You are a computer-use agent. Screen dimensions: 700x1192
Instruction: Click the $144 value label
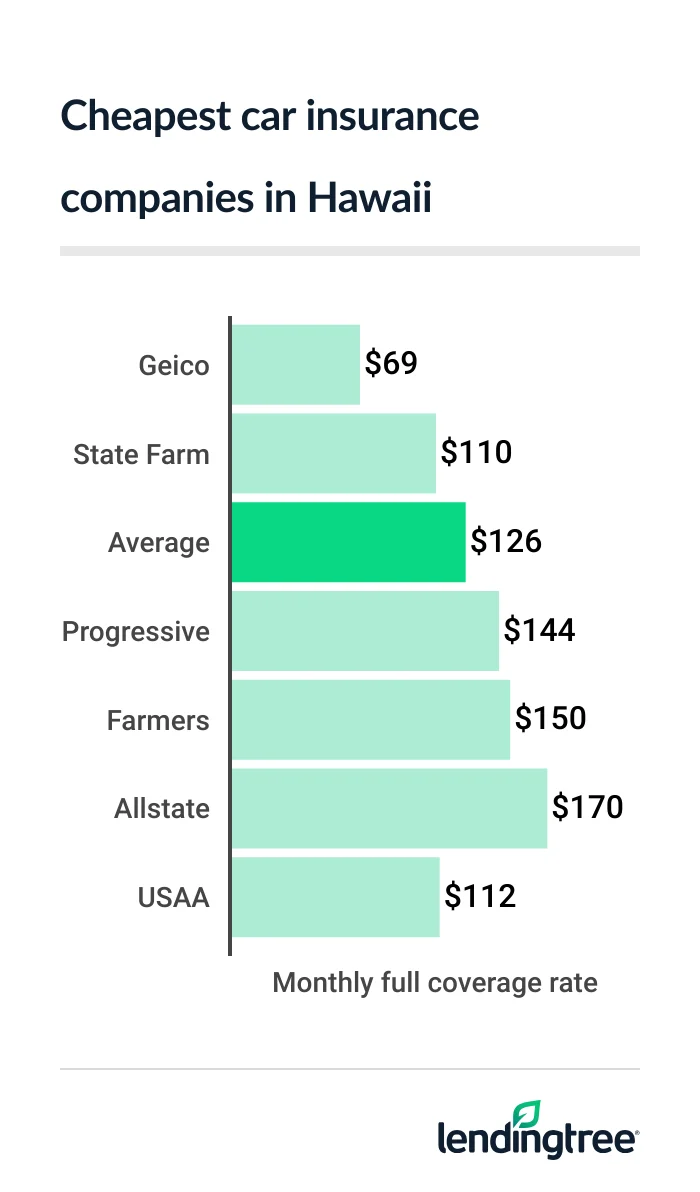(x=539, y=631)
